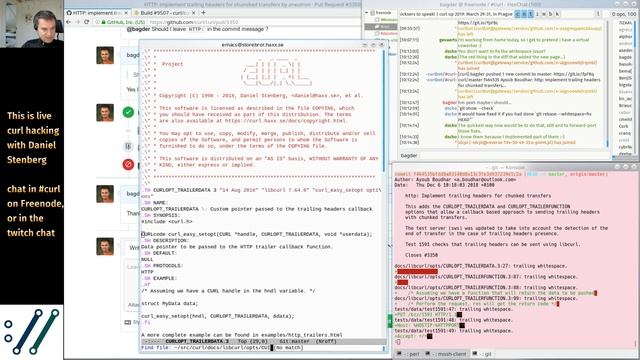The image size is (640, 360).
Task: Open a new browser tab
Action: tap(203, 13)
